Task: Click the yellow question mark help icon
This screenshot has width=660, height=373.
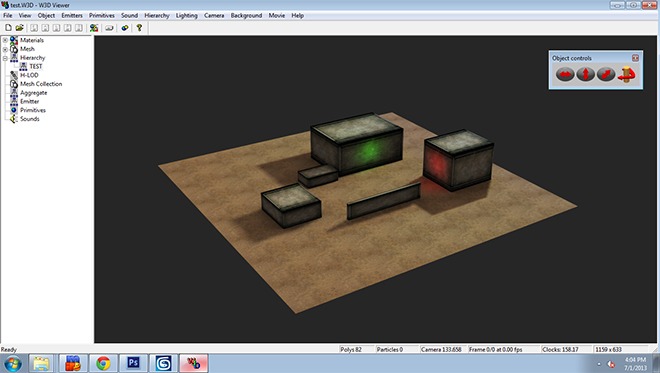Action: (139, 28)
